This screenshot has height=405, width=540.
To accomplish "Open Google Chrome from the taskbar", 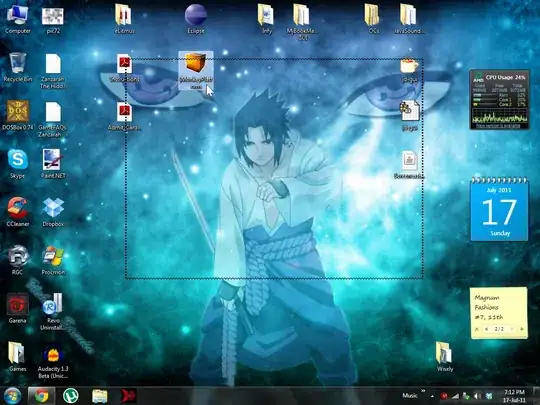I will 41,396.
